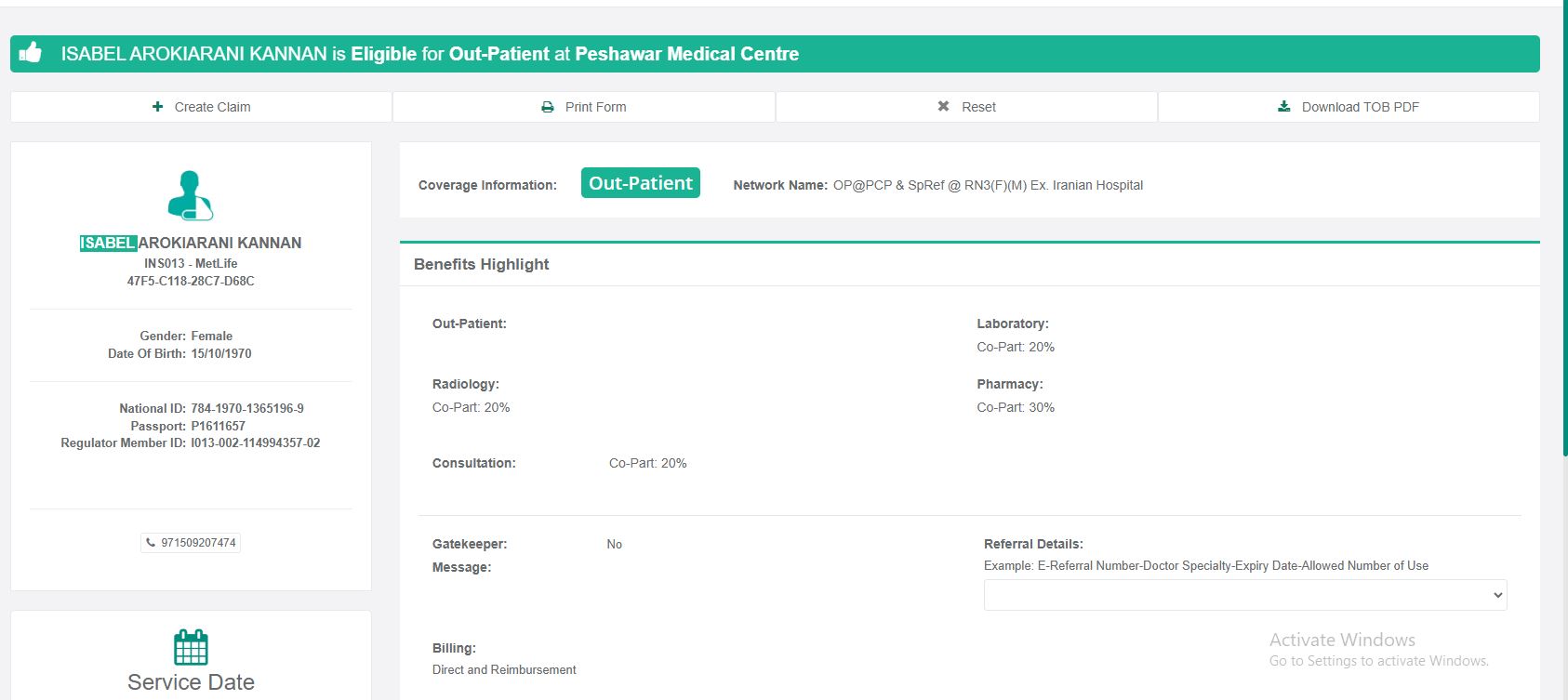The image size is (1568, 700).
Task: Click the phone number 971509207474 badge
Action: (198, 543)
